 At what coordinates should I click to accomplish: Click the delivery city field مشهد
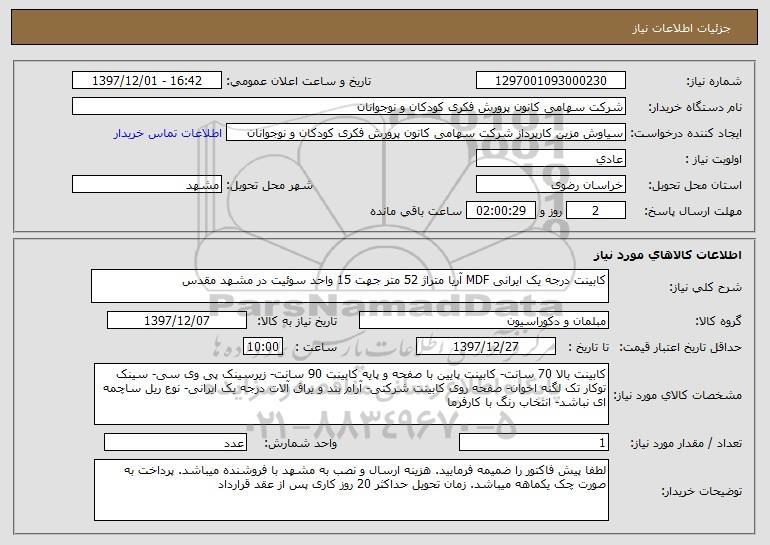pos(147,185)
